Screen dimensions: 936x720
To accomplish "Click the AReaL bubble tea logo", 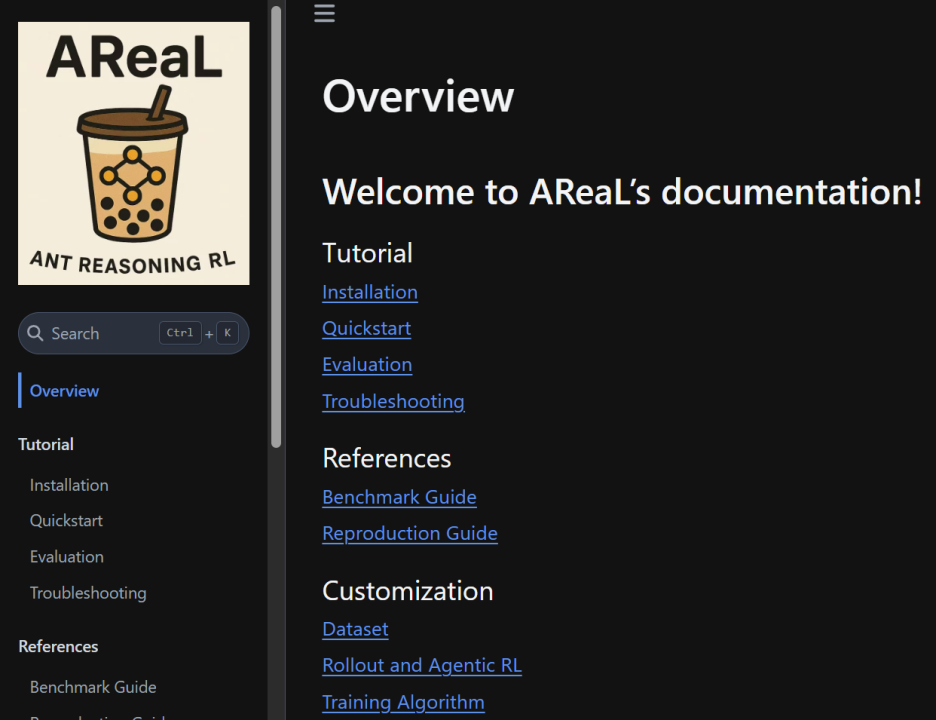I will [134, 153].
